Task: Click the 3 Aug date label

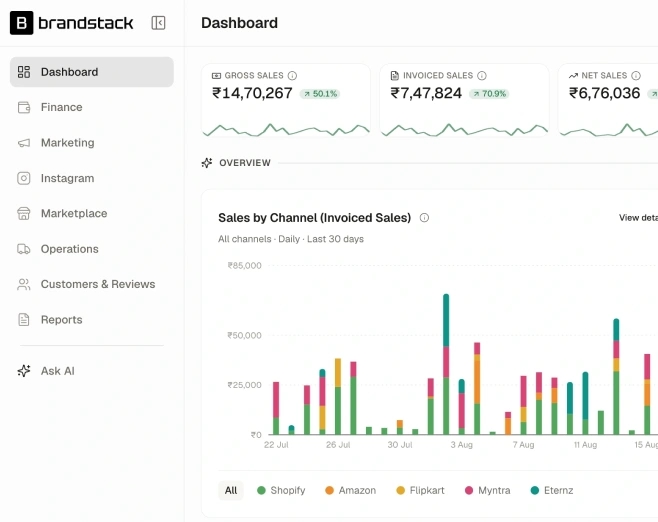Action: coord(462,445)
